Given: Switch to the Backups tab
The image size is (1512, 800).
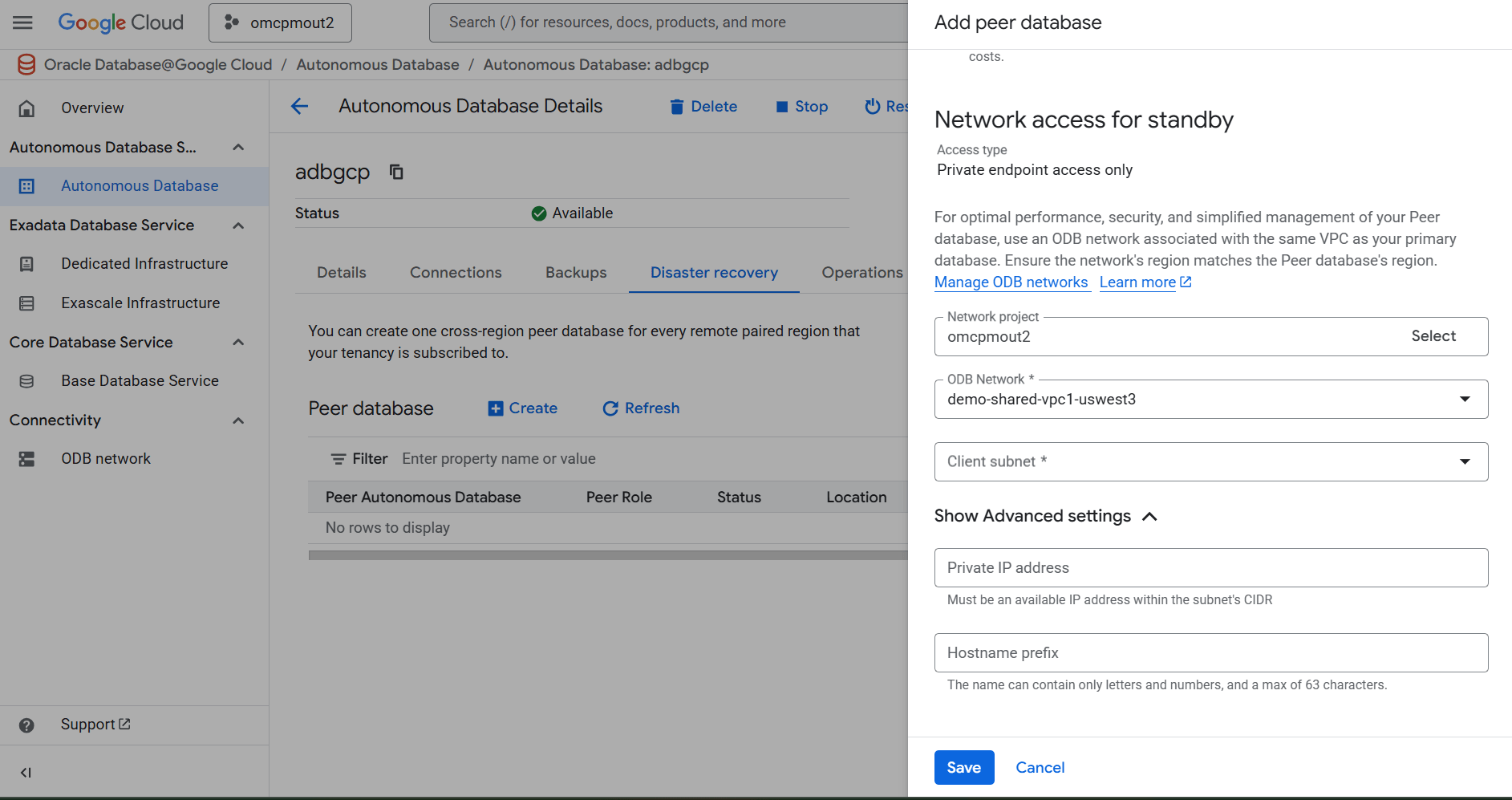Looking at the screenshot, I should coord(575,272).
